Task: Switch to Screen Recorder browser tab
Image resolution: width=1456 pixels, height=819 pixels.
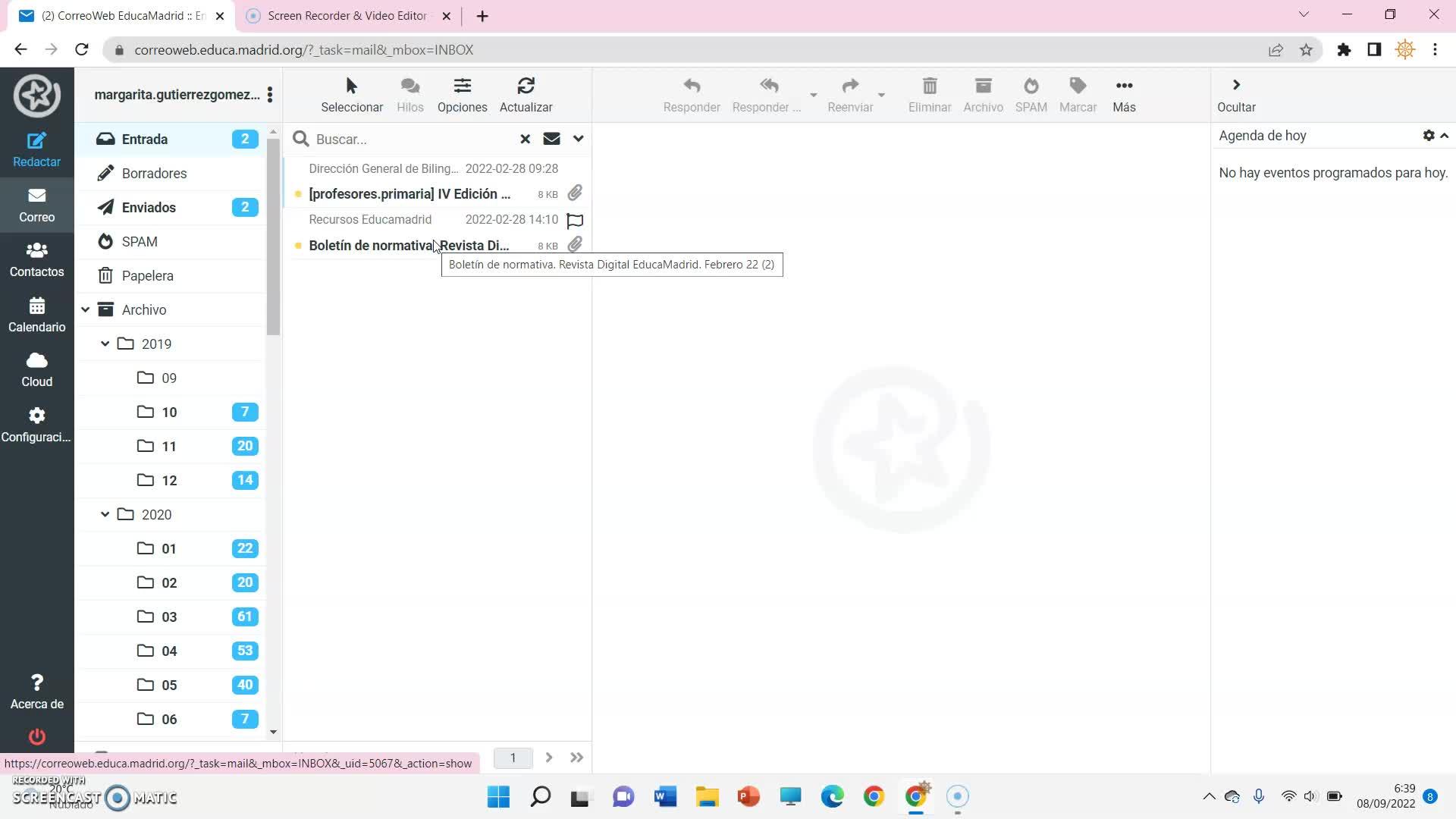Action: tap(347, 16)
